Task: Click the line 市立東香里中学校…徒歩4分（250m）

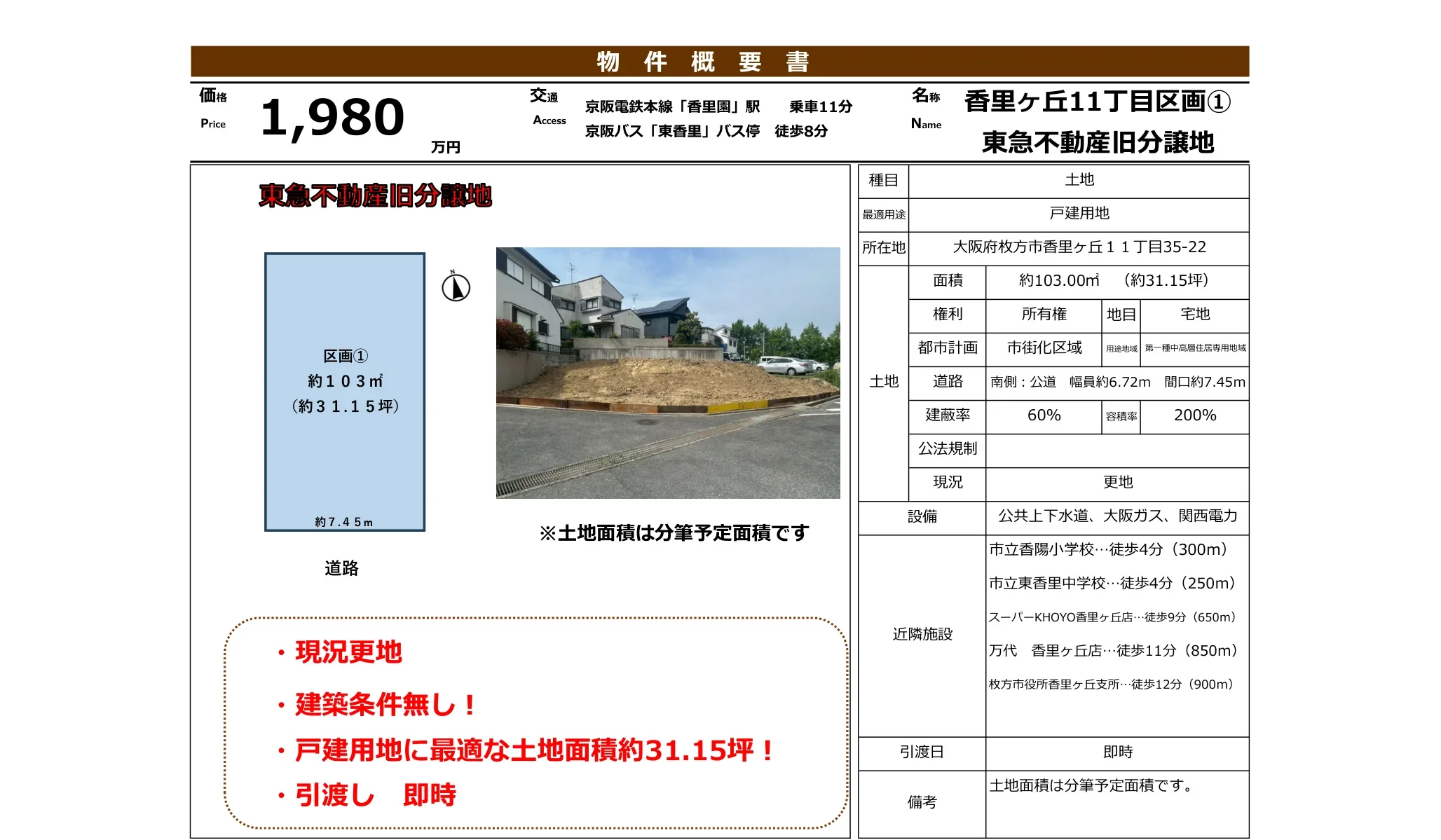Action: click(x=1114, y=583)
